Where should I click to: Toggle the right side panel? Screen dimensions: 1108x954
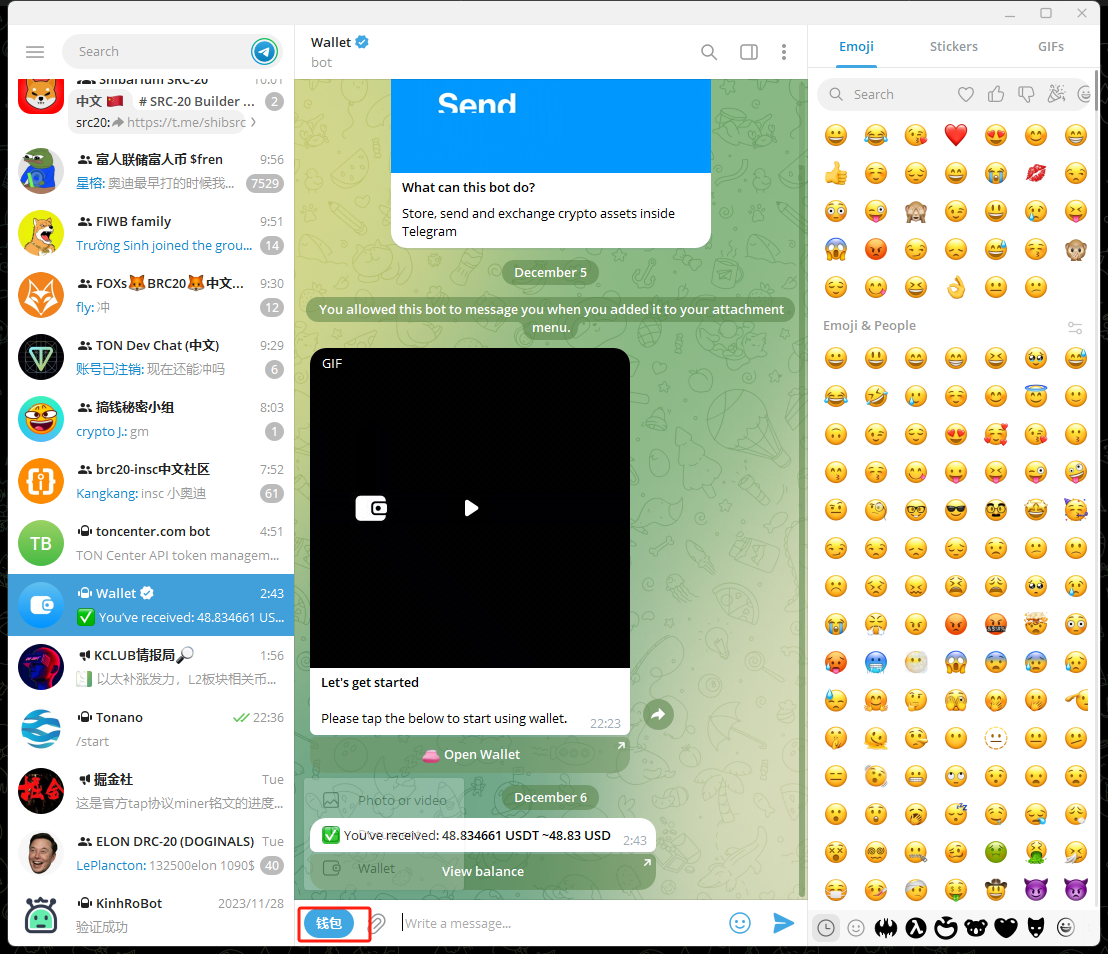[749, 52]
